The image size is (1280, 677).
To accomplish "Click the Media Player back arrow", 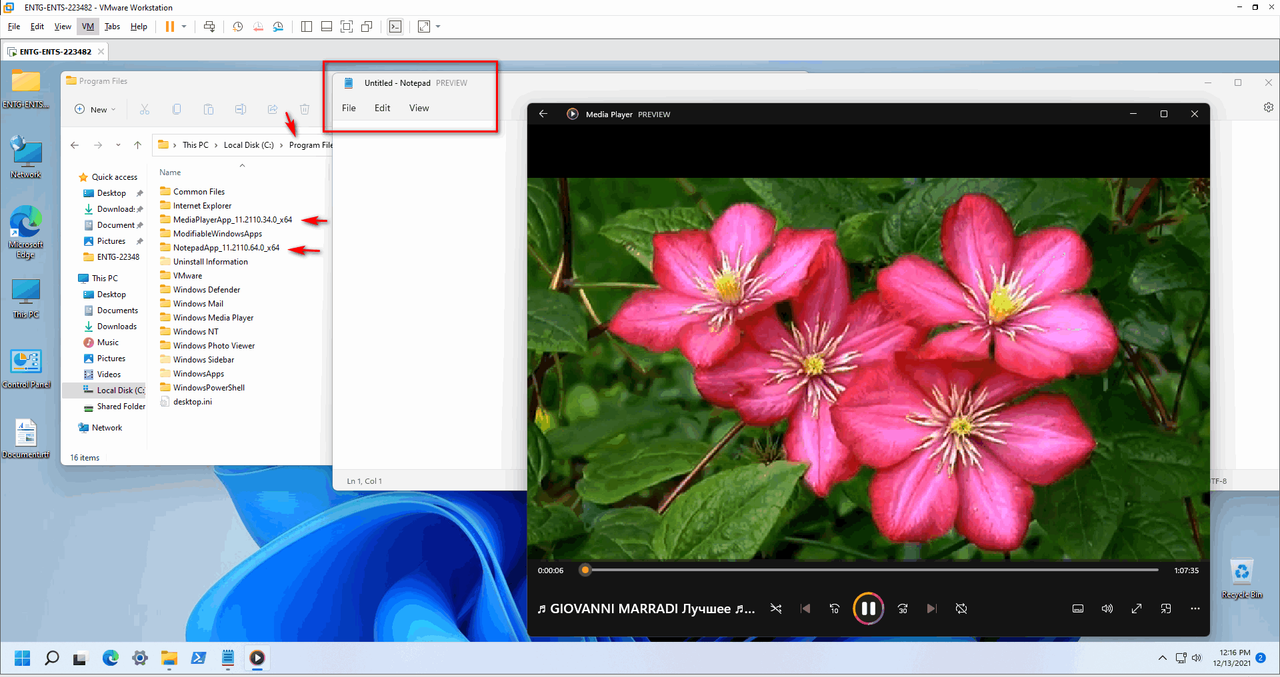I will click(543, 114).
